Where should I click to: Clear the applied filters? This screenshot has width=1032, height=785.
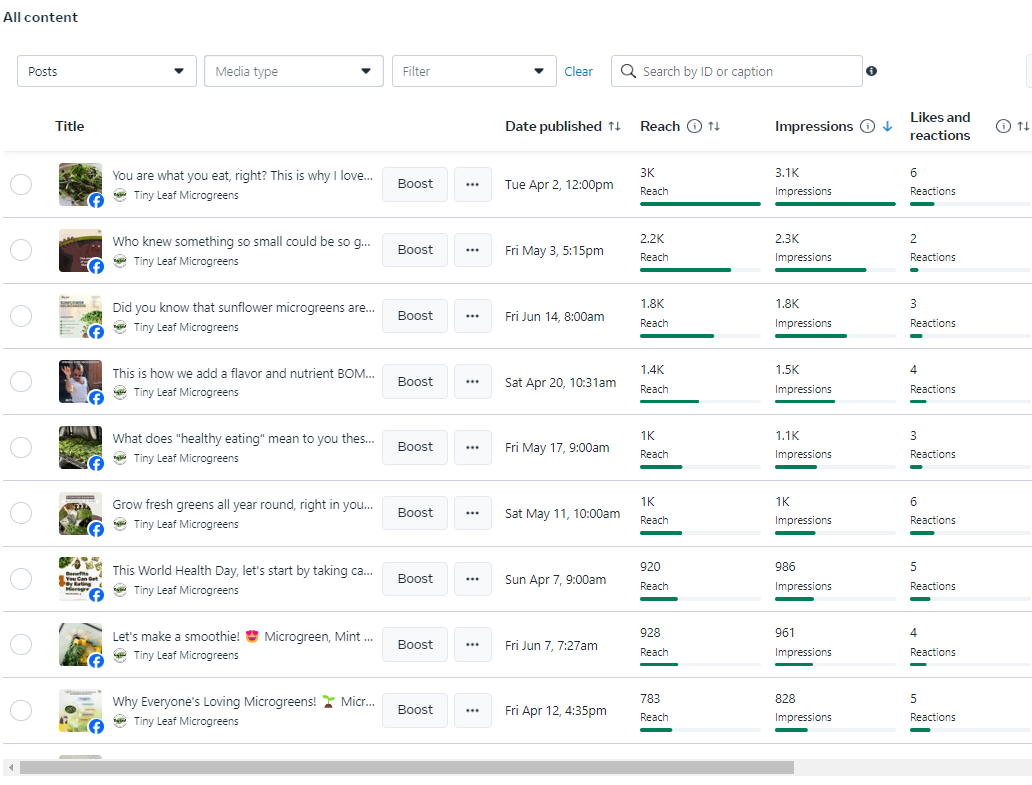578,72
